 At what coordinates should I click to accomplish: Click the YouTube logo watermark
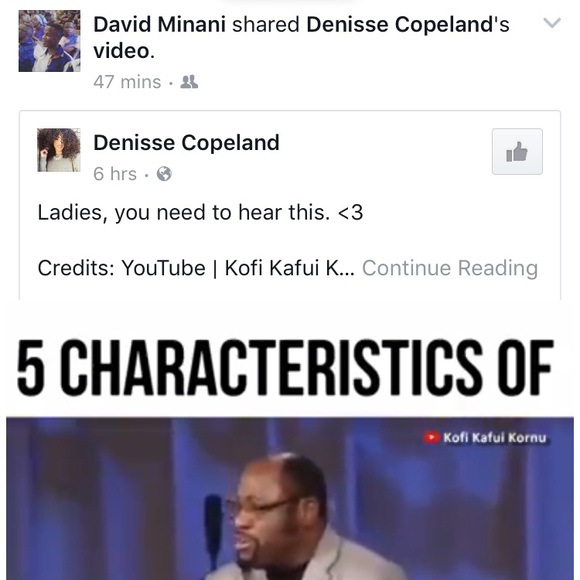click(431, 438)
